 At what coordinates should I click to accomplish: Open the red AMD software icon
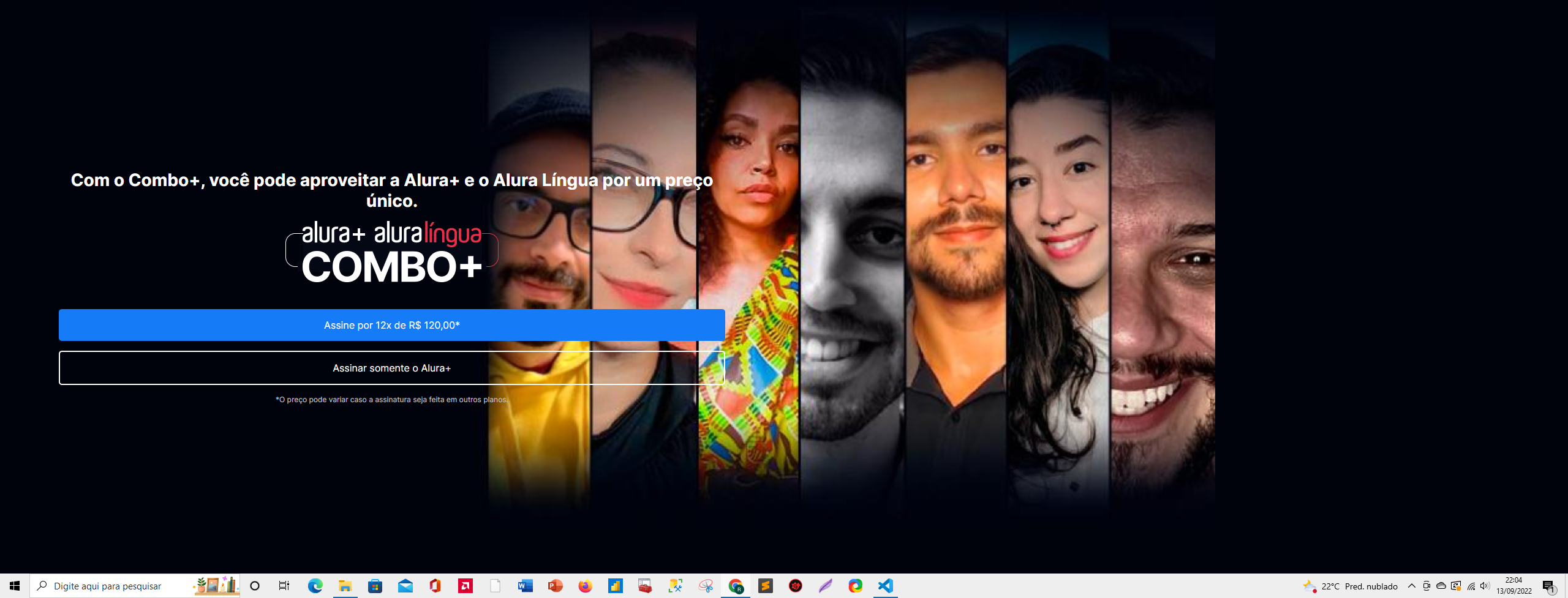pos(465,586)
